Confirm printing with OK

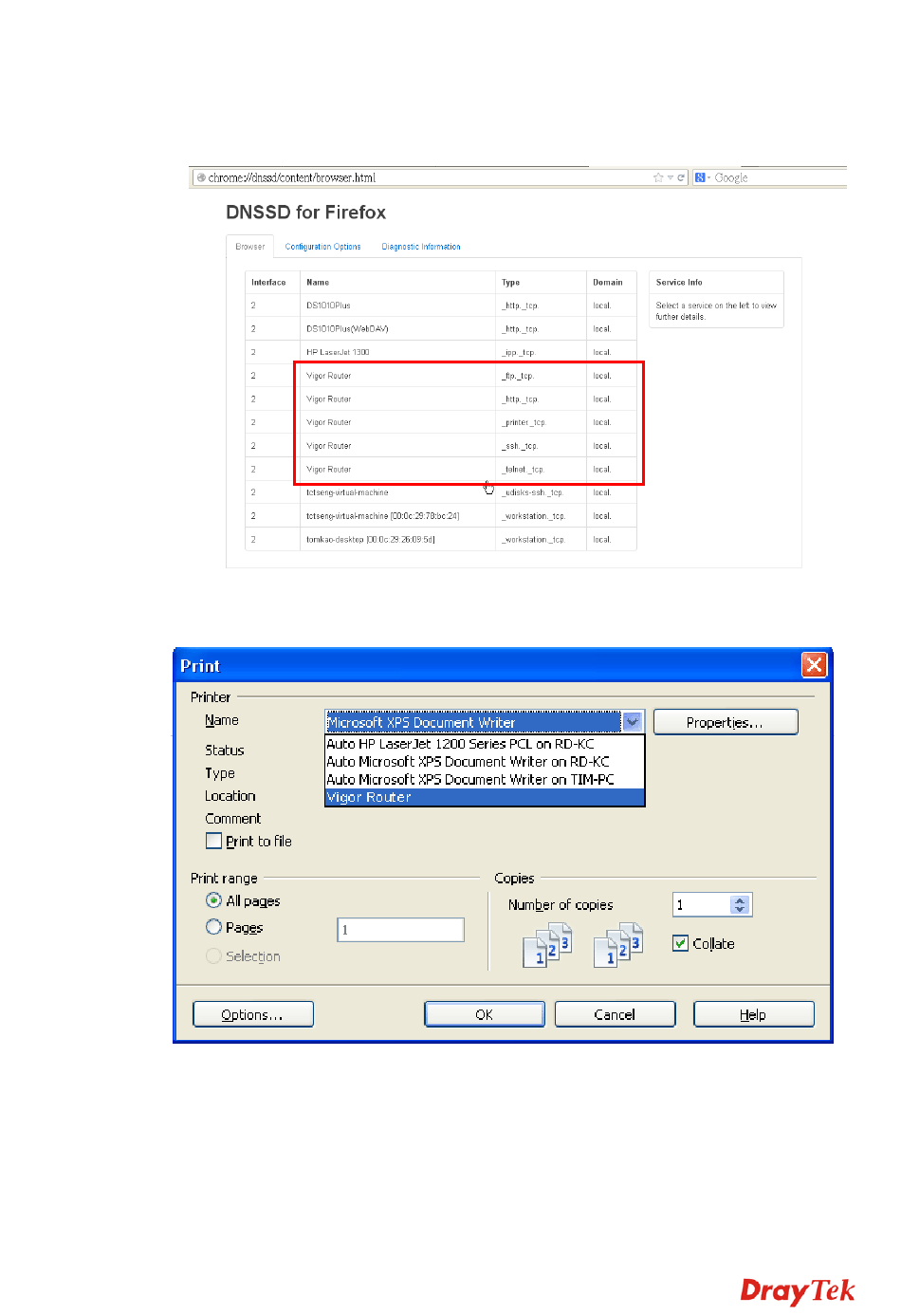pyautogui.click(x=485, y=1014)
